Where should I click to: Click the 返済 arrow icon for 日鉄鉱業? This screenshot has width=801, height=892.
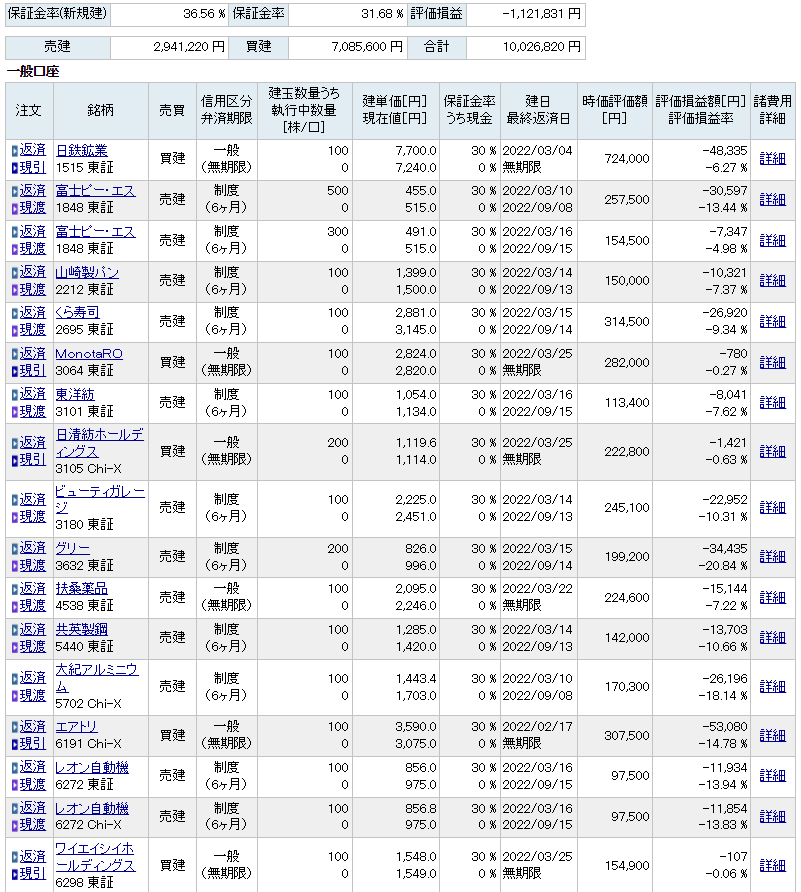click(x=14, y=151)
